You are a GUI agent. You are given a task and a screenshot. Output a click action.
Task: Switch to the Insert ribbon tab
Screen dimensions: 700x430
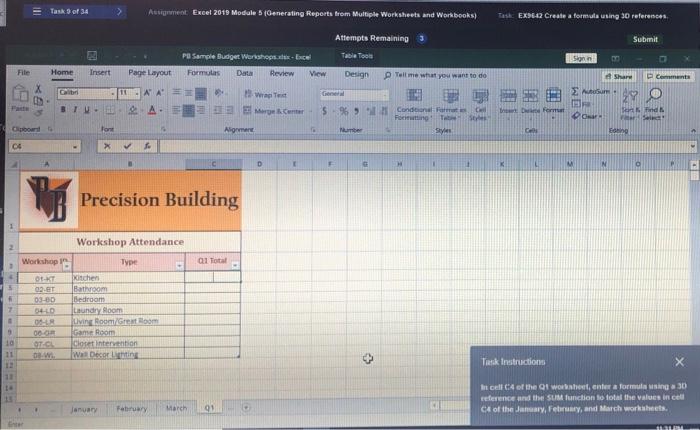coord(100,72)
